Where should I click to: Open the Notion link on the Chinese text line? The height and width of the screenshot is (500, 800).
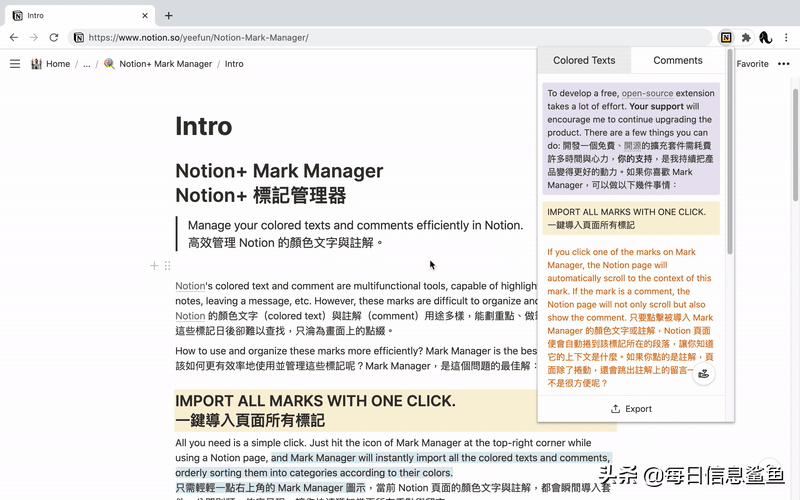[x=190, y=316]
